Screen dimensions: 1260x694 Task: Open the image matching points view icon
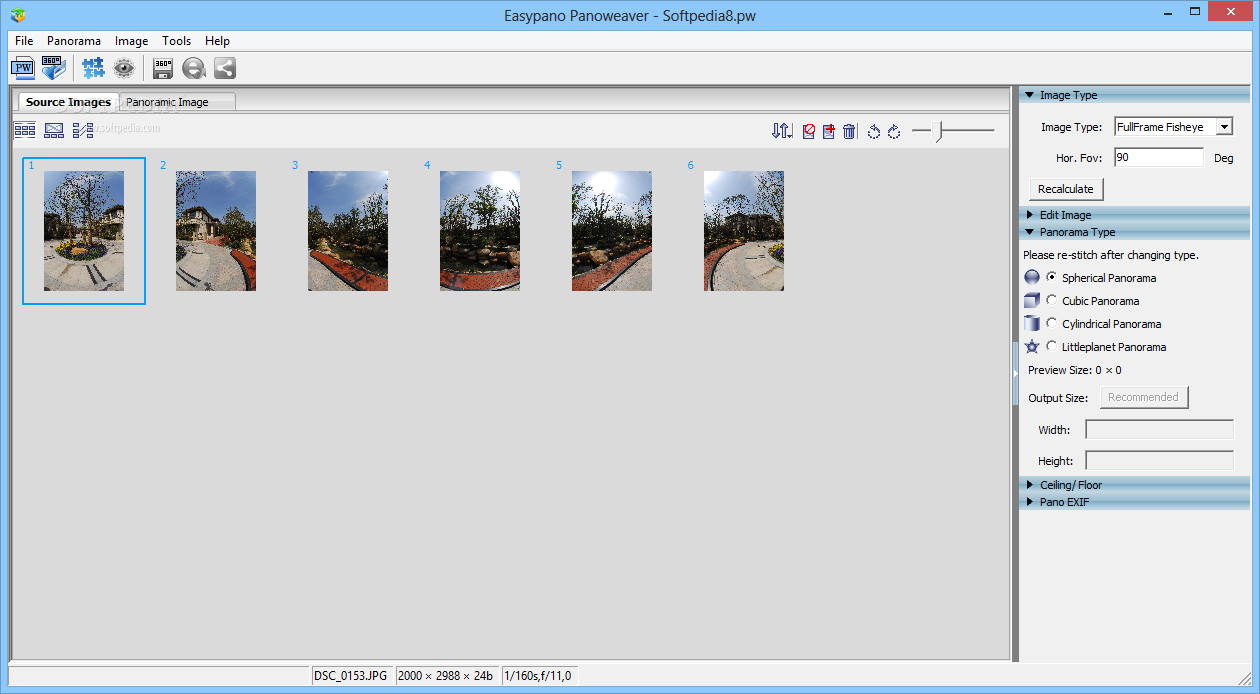[x=83, y=130]
